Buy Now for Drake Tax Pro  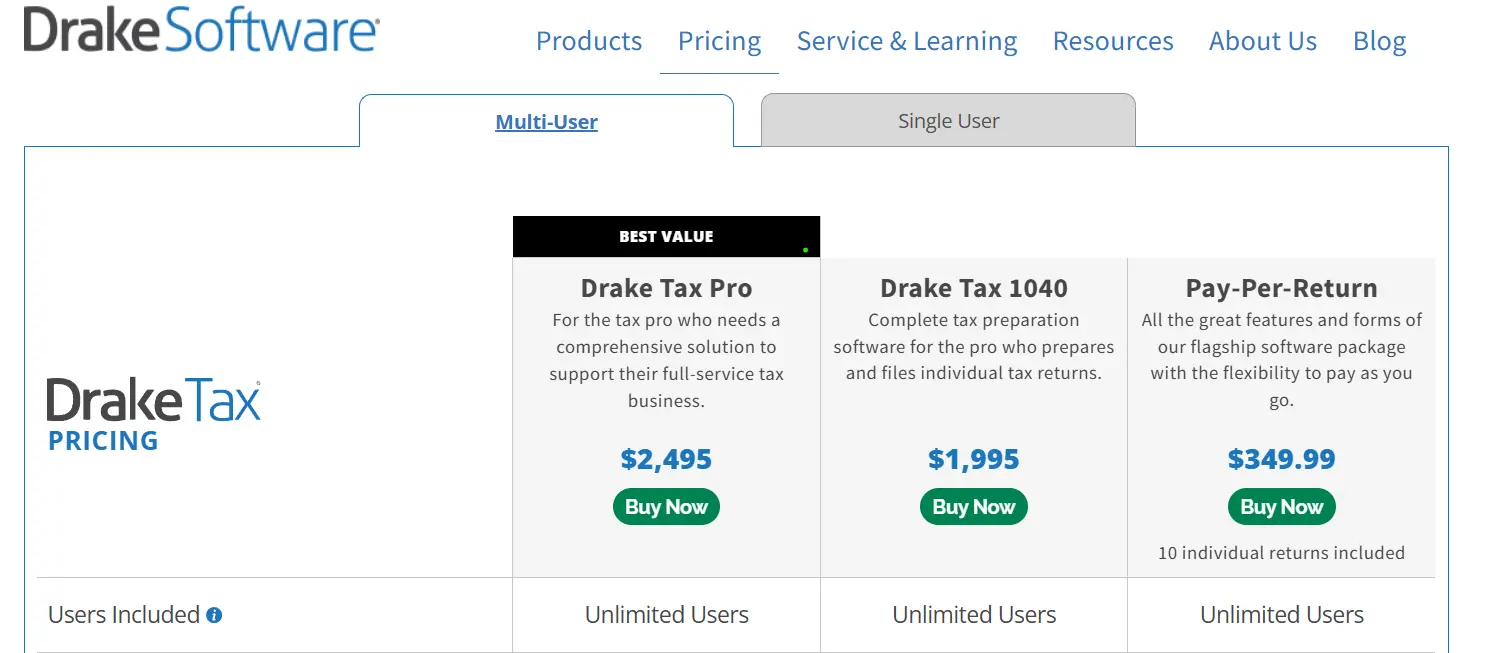[666, 506]
